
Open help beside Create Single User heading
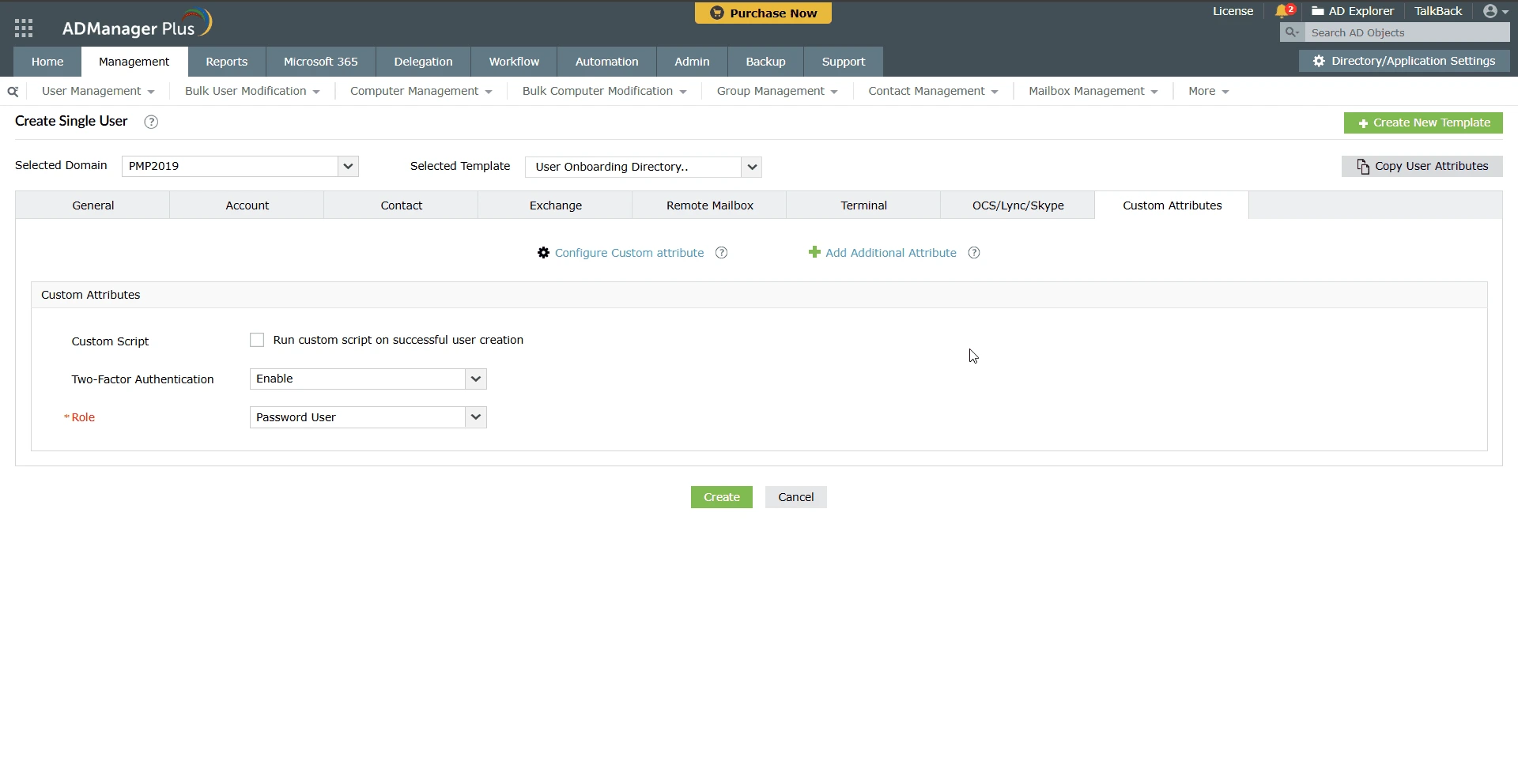pyautogui.click(x=150, y=122)
